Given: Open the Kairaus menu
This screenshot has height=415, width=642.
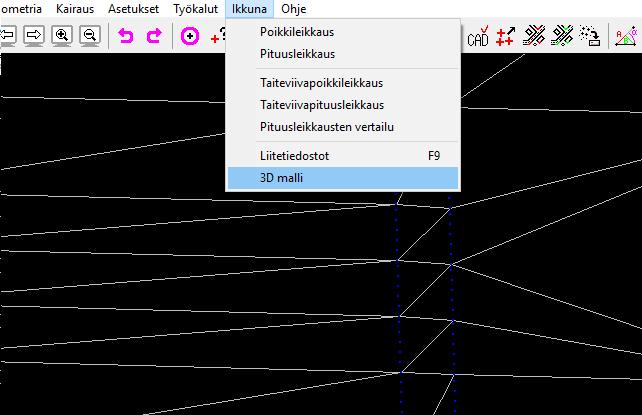Looking at the screenshot, I should pyautogui.click(x=75, y=9).
